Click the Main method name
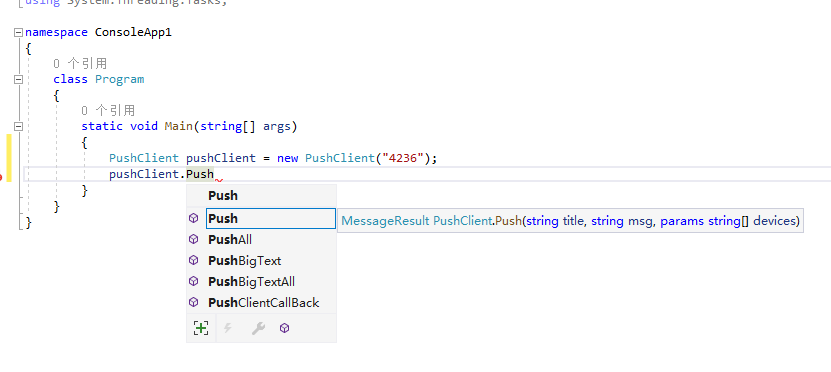This screenshot has width=831, height=372. [179, 126]
